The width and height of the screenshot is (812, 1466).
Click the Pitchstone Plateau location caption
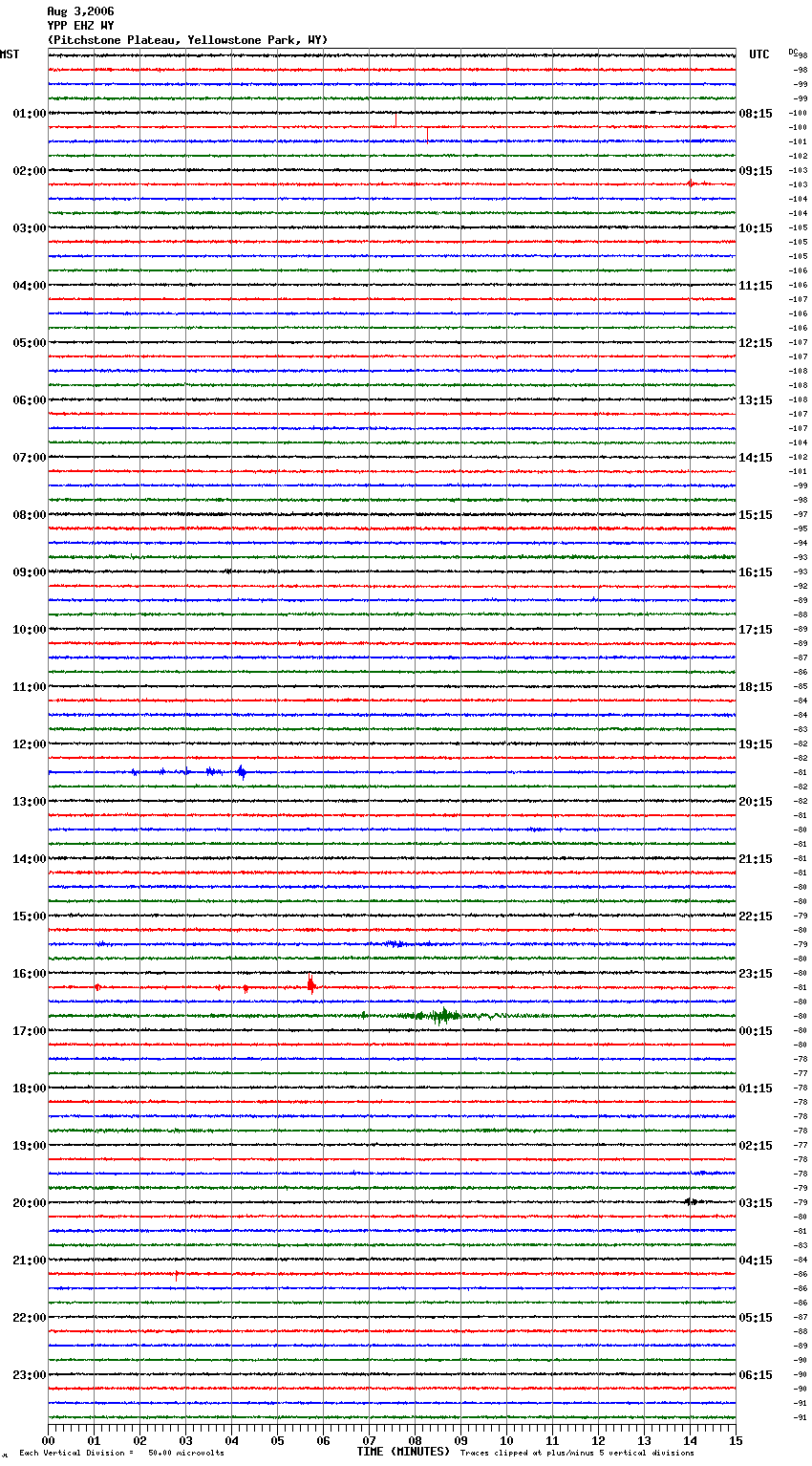[187, 40]
